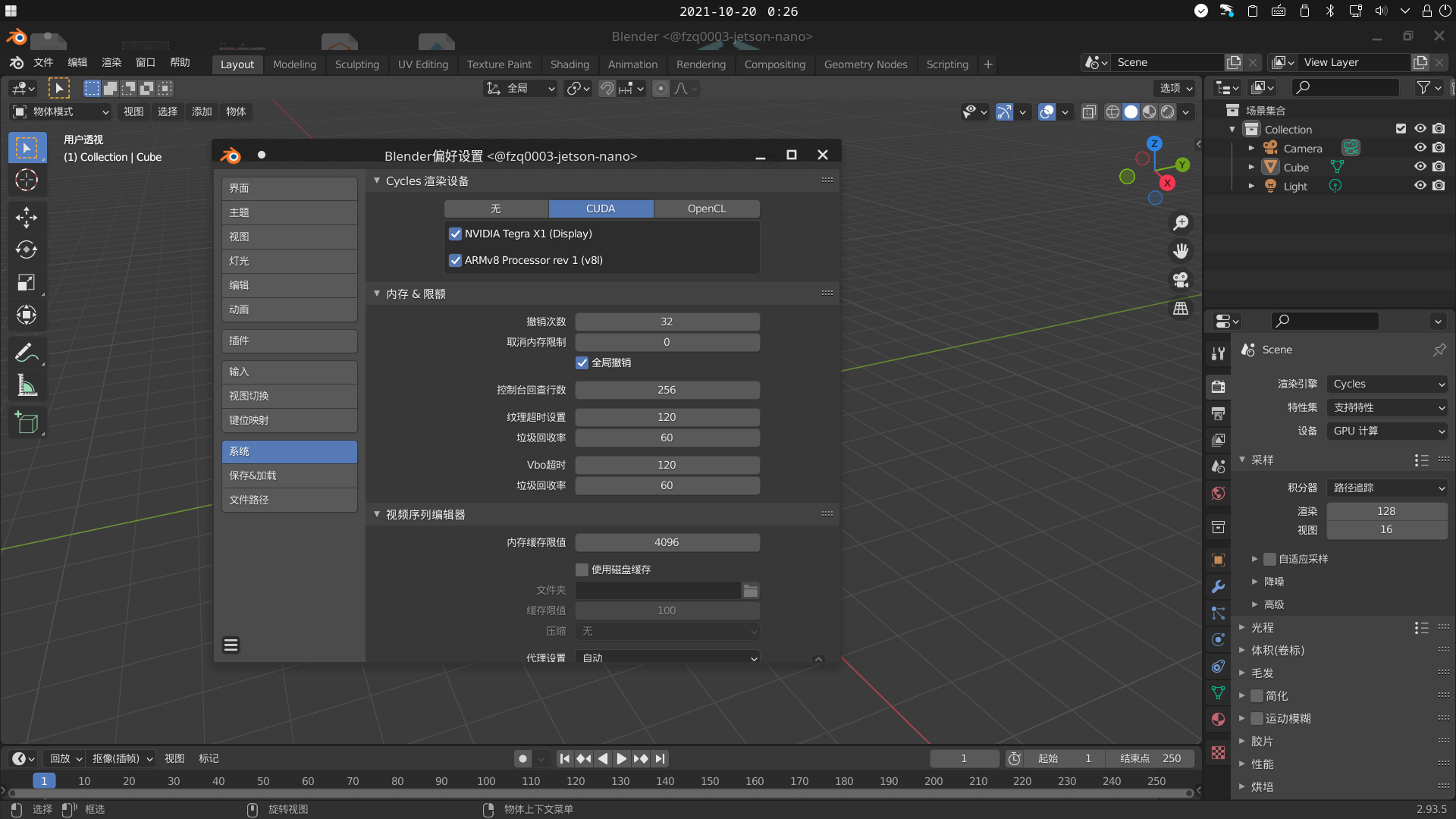The height and width of the screenshot is (819, 1456).
Task: Open the preferences hamburger menu icon
Action: point(231,645)
